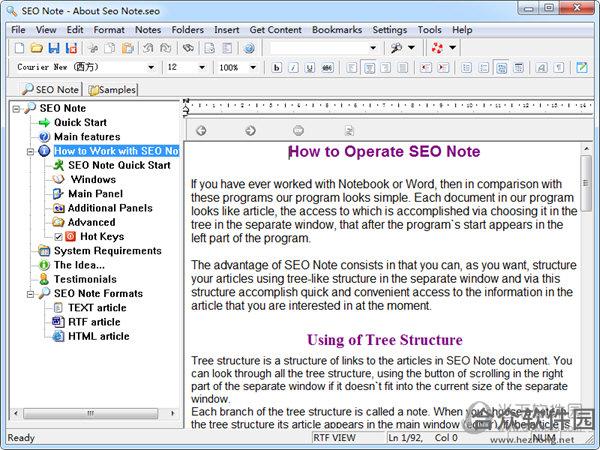This screenshot has height=450, width=600.
Task: Collapse the root SEO Note tree node
Action: point(16,109)
